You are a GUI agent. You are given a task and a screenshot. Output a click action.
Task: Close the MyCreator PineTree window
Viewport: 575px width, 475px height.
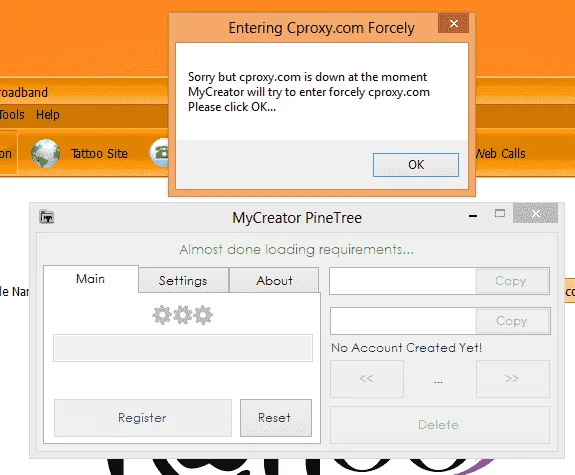(535, 213)
